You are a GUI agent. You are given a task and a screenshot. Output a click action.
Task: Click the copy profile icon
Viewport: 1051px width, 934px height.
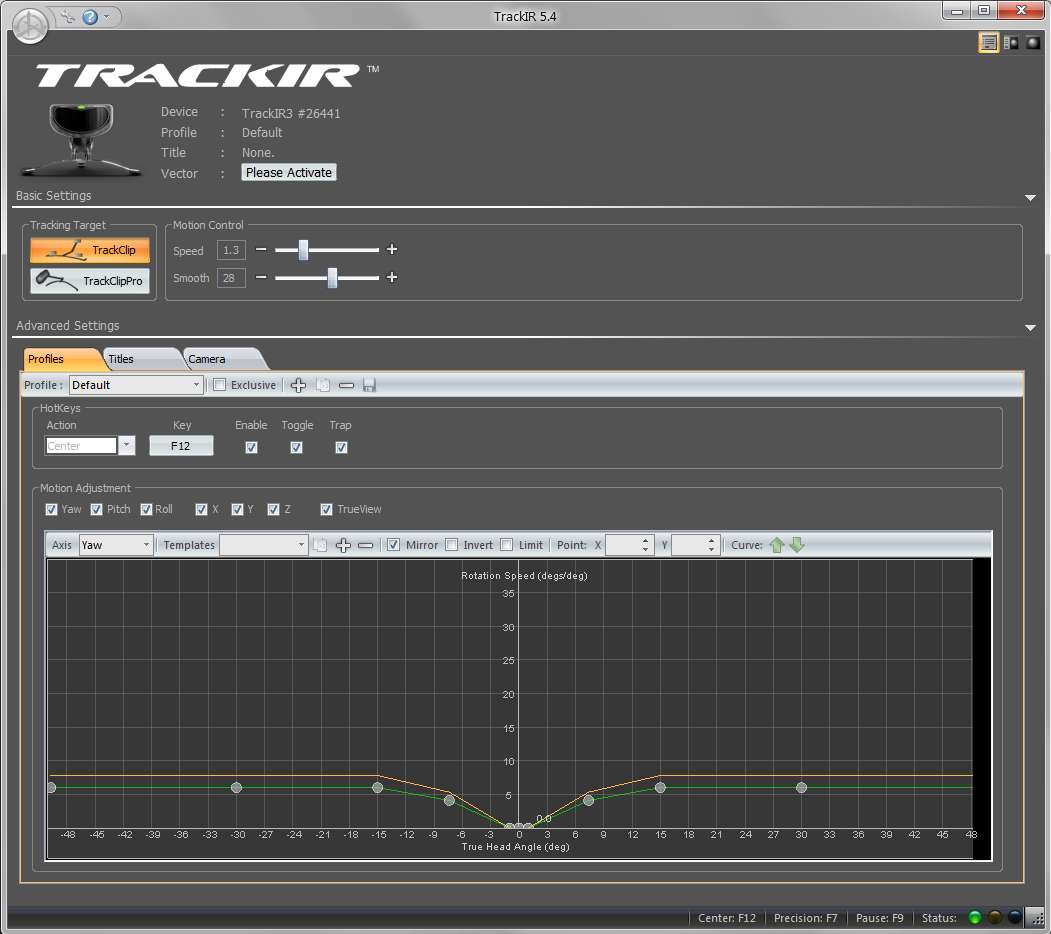[x=323, y=385]
